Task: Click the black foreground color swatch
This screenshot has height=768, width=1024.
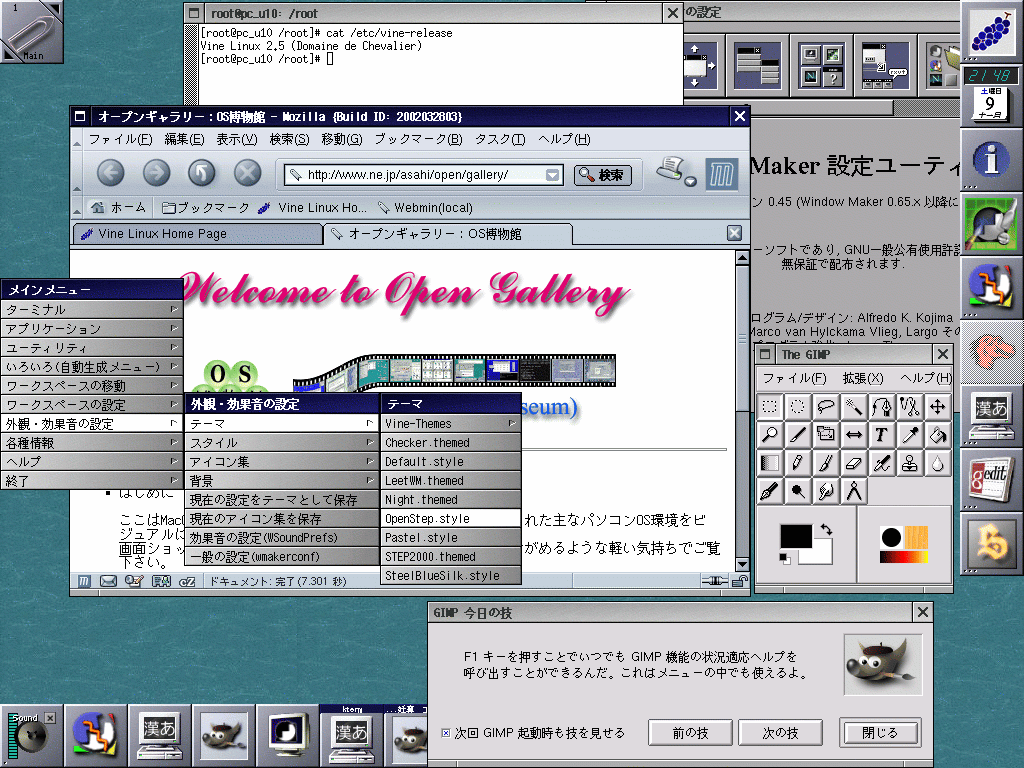Action: click(795, 536)
